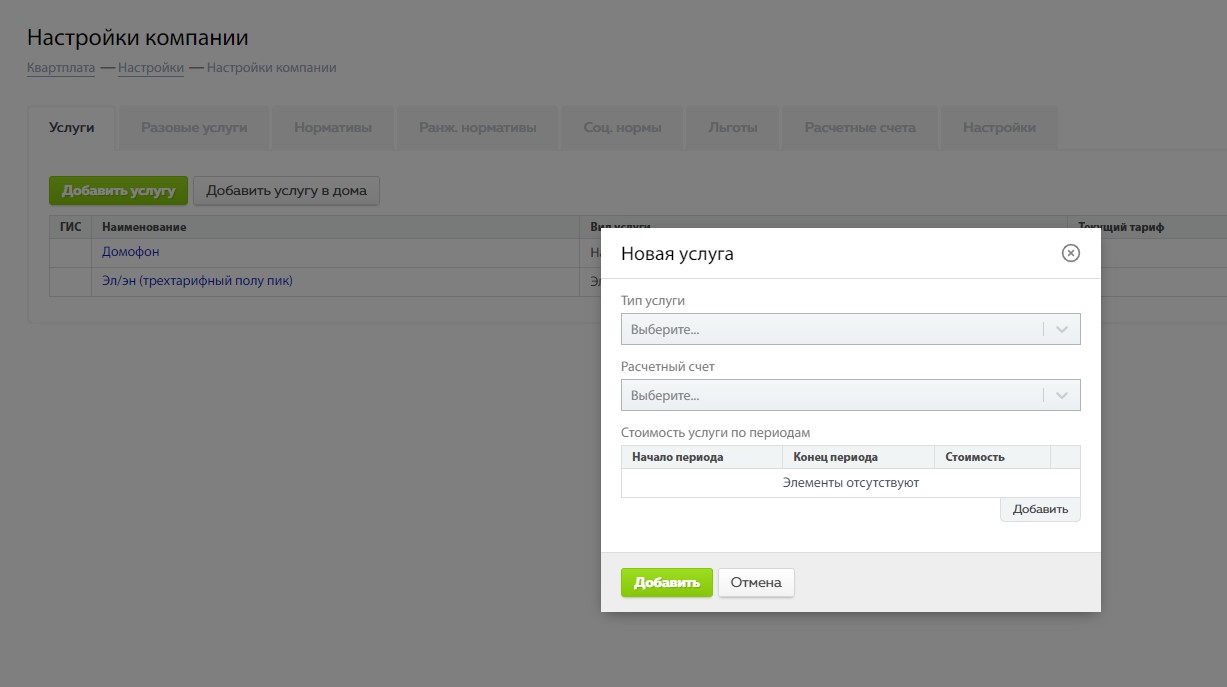The image size is (1227, 687).
Task: Switch to the Разовые услуги tab
Action: [194, 128]
